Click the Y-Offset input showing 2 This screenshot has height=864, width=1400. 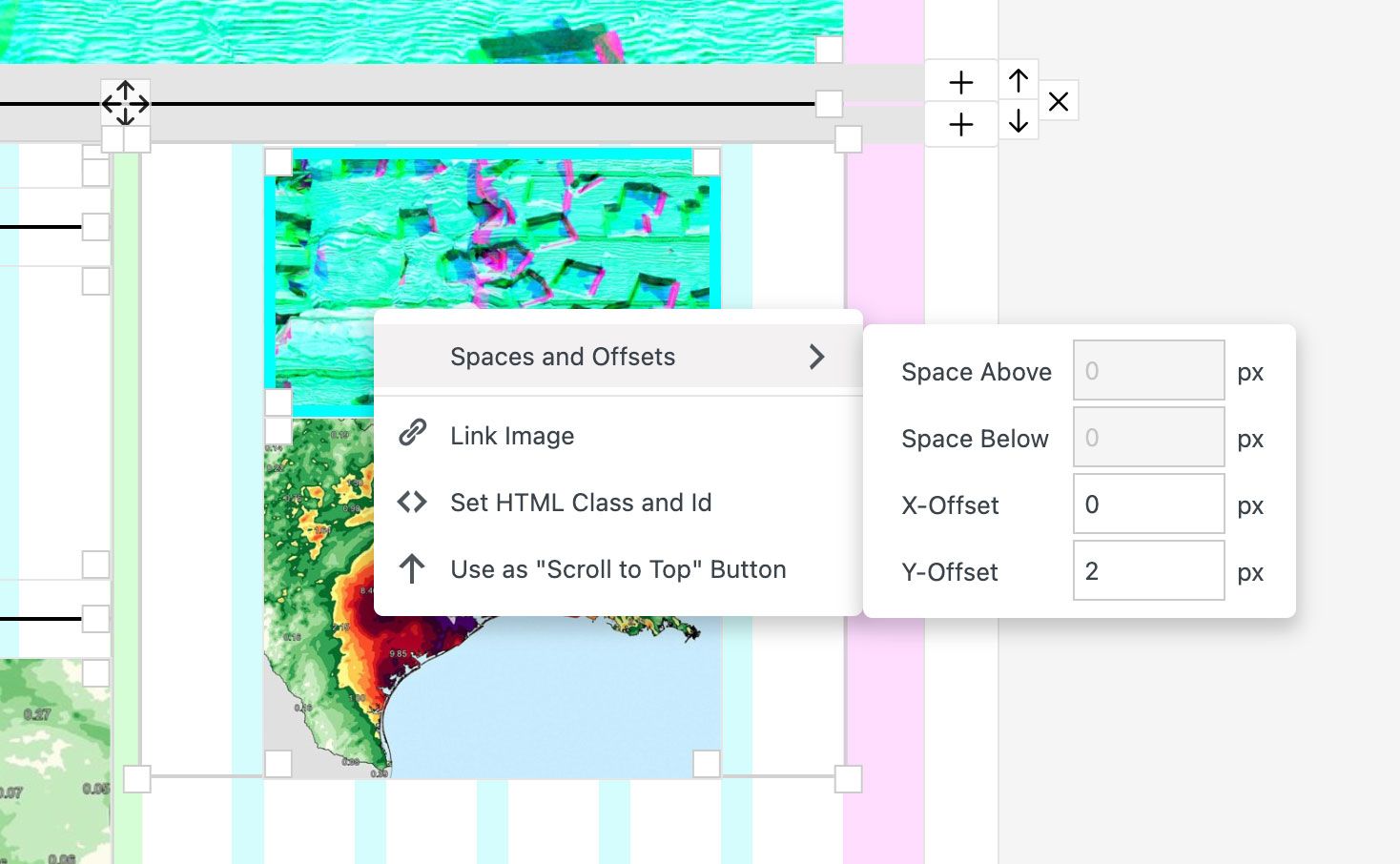[x=1148, y=570]
